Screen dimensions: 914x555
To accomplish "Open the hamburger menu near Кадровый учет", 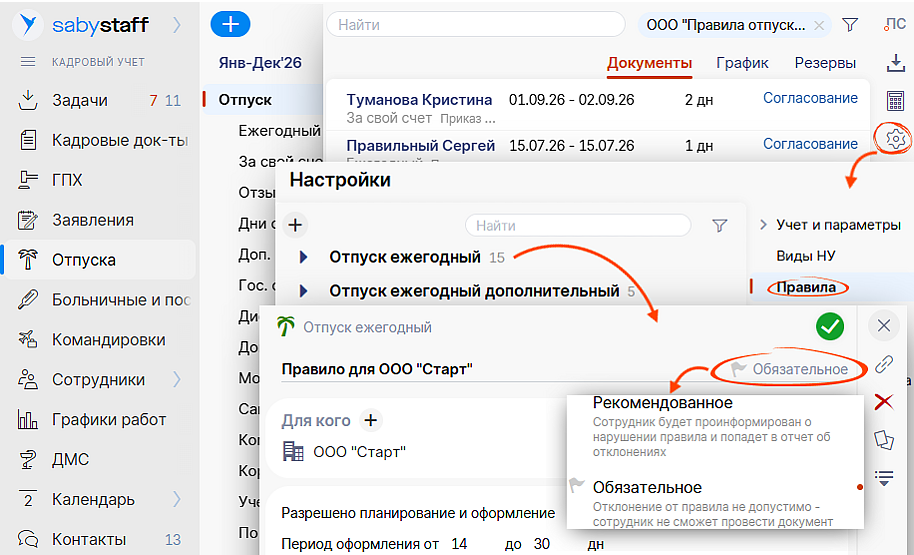I will (x=28, y=62).
